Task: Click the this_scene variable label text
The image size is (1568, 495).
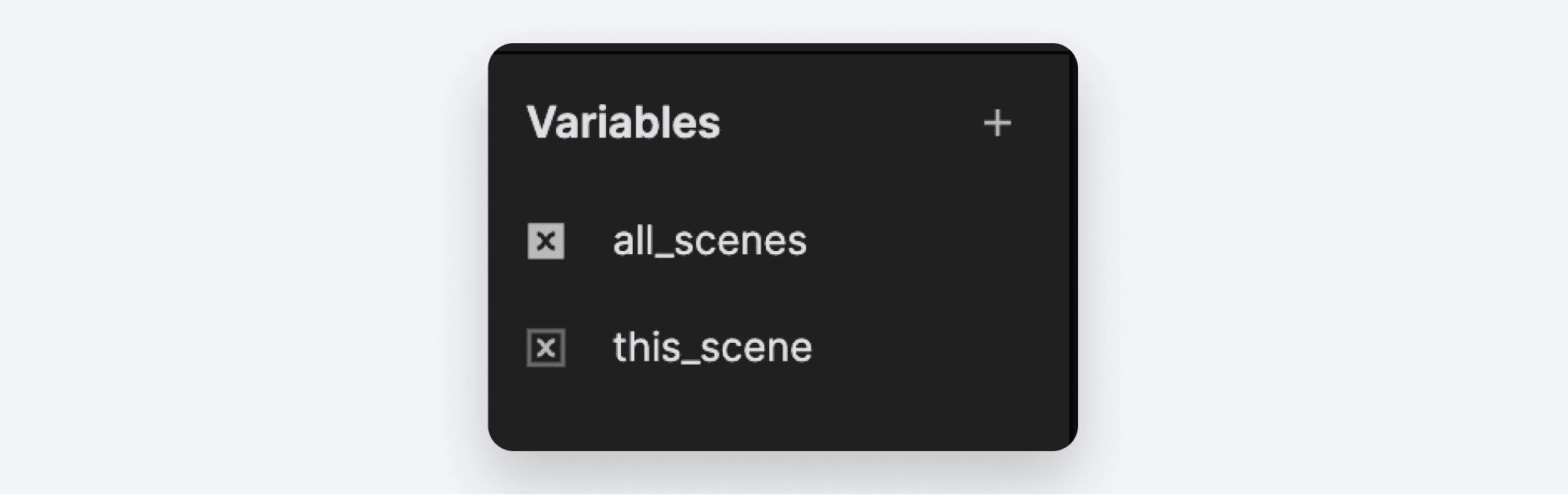Action: [x=710, y=346]
